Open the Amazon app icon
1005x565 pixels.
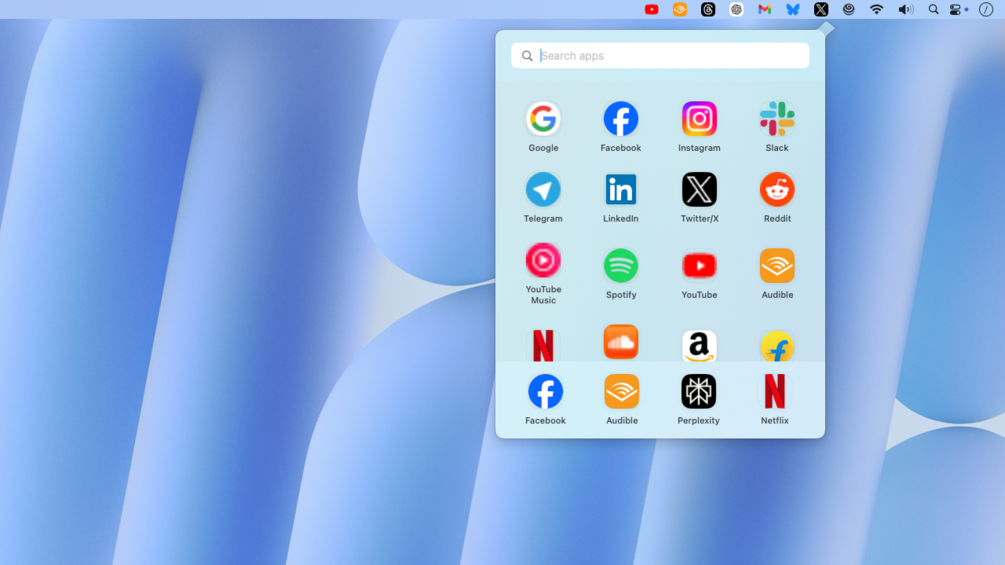699,346
